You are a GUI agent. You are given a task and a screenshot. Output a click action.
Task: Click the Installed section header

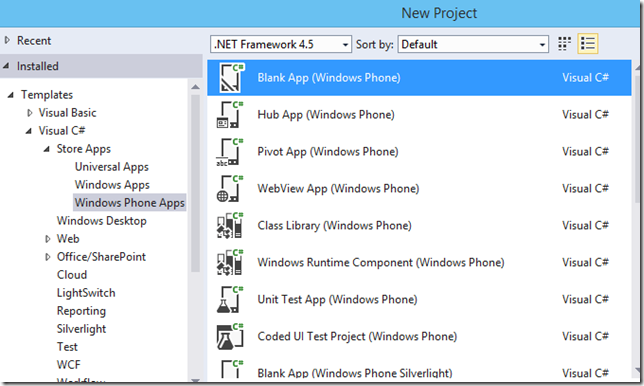pyautogui.click(x=101, y=66)
